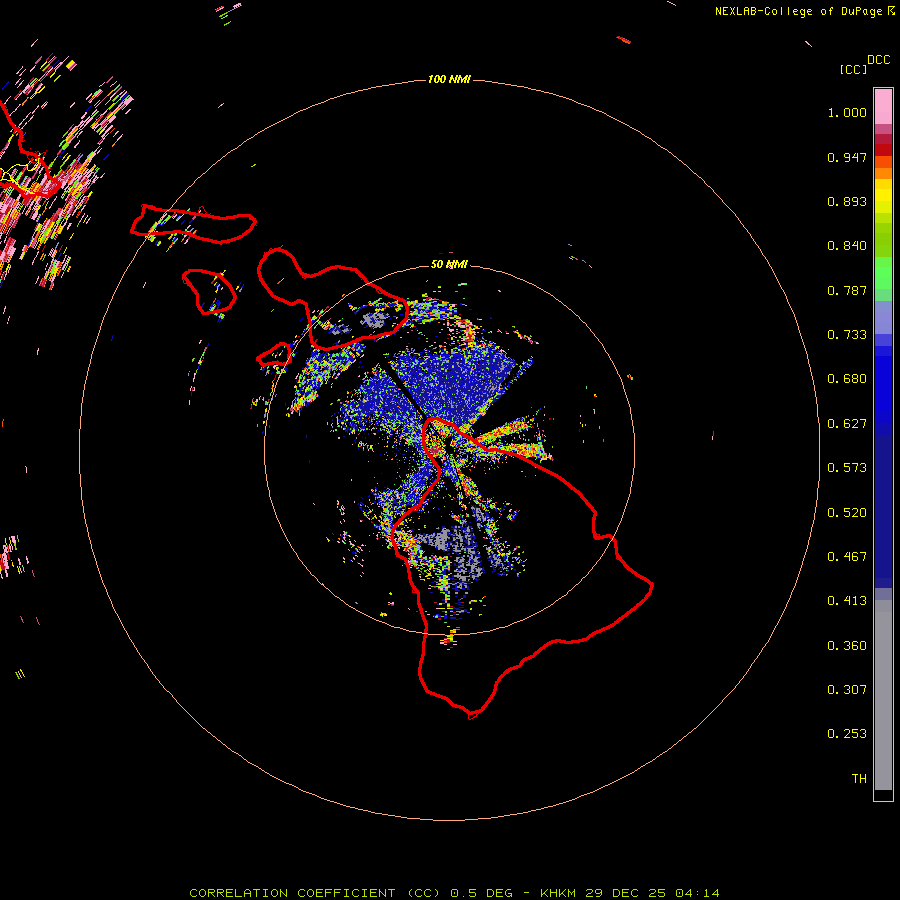Select the 0.787 scale value
Viewport: 900px width, 900px height.
(x=847, y=290)
